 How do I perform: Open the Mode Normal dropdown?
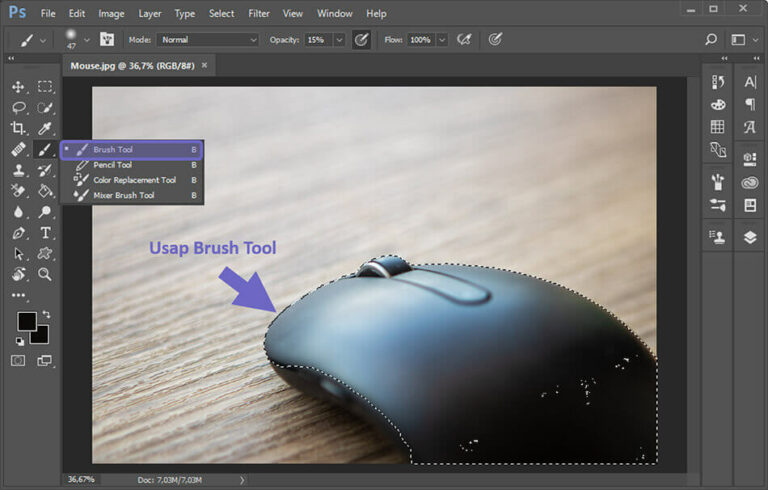tap(208, 40)
